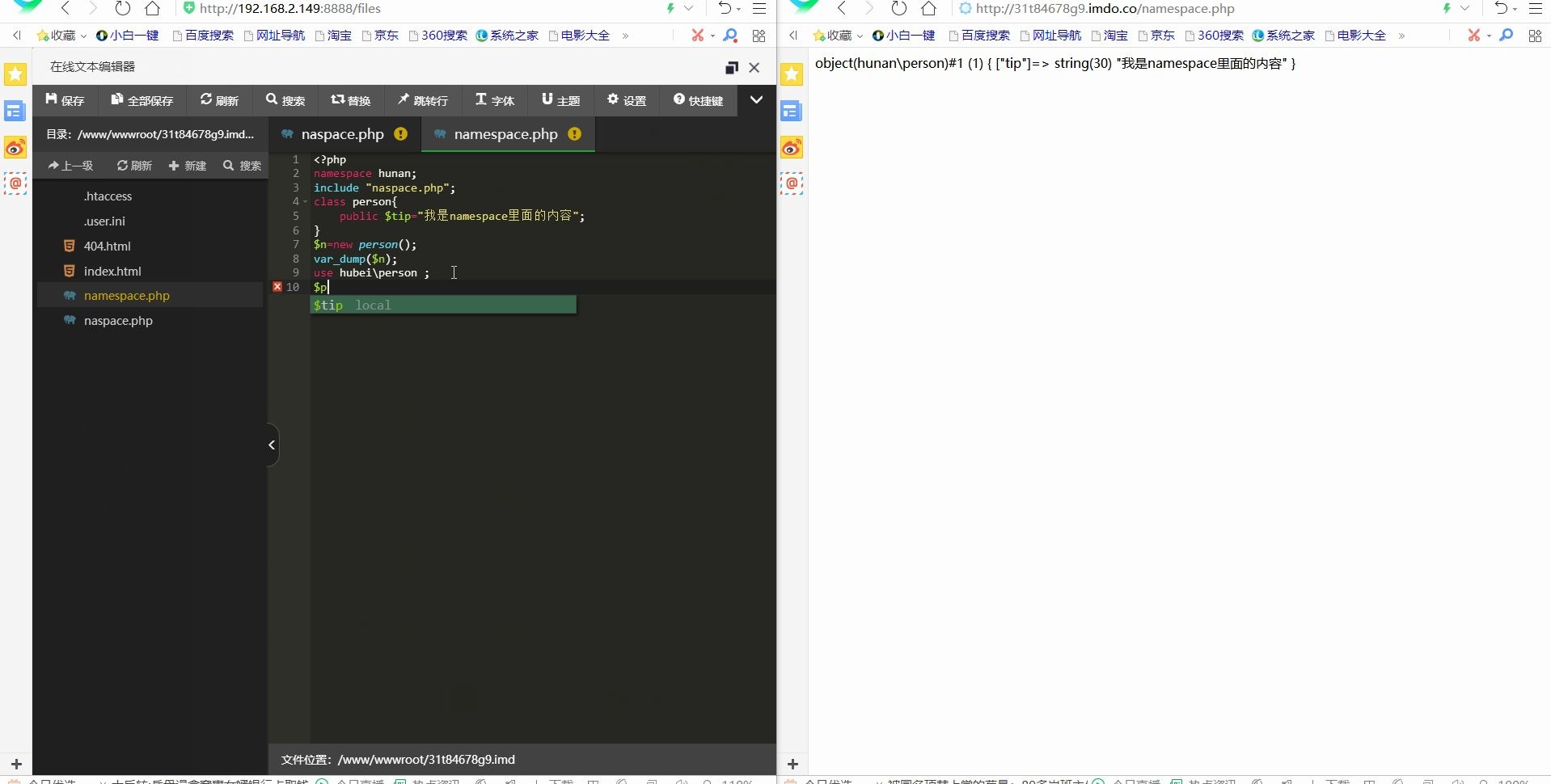Go home in right browser
Screen dimensions: 1551x784
(929, 9)
